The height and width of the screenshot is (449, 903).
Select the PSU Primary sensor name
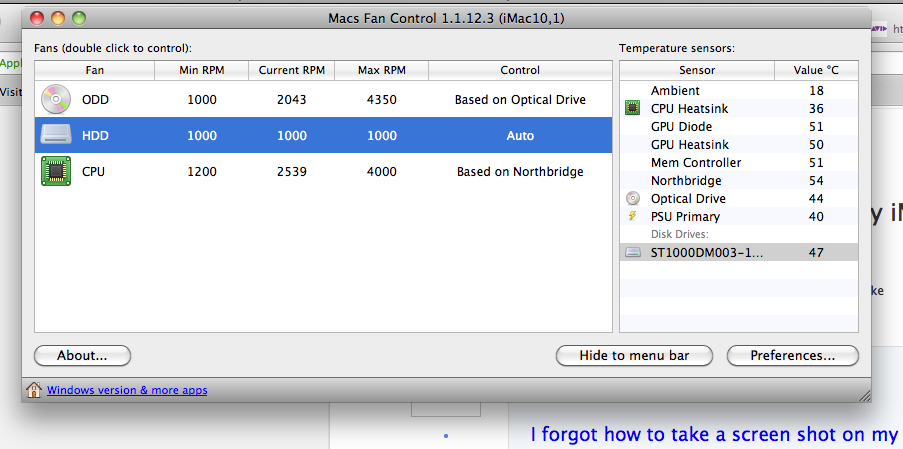coord(685,216)
